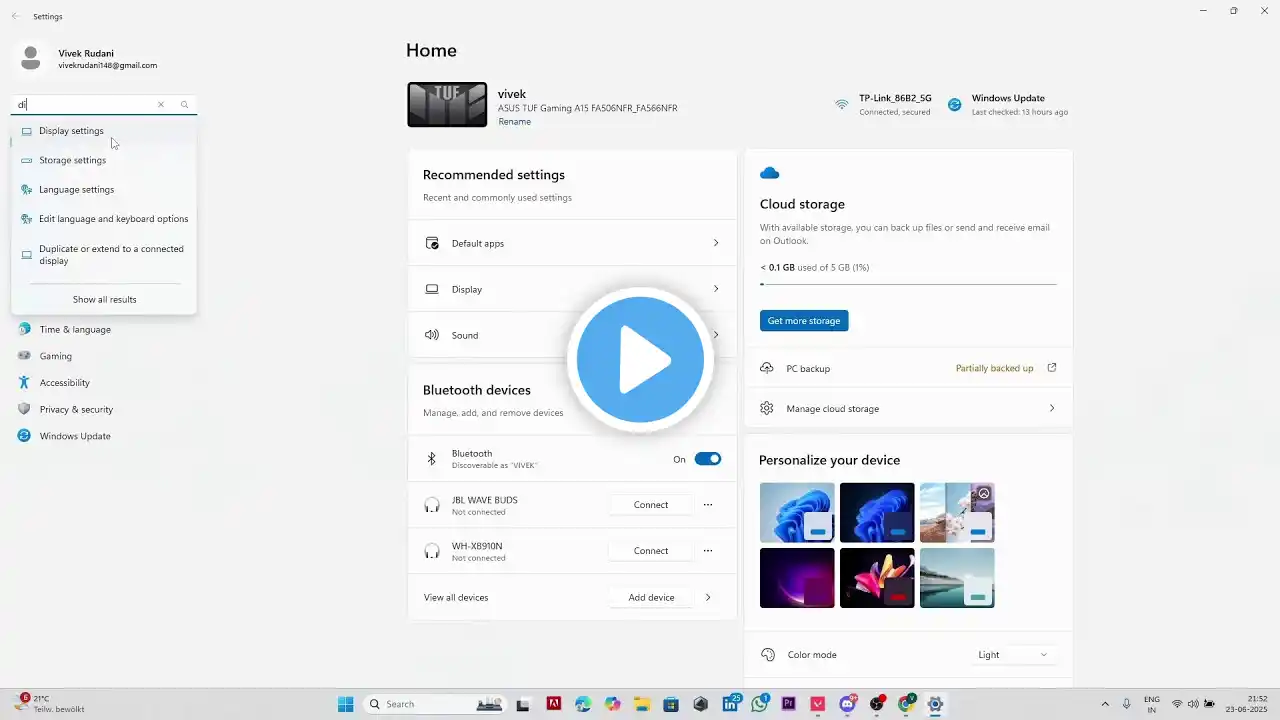Open Microsoft Edge from taskbar
This screenshot has height=720, width=1280.
tap(583, 704)
